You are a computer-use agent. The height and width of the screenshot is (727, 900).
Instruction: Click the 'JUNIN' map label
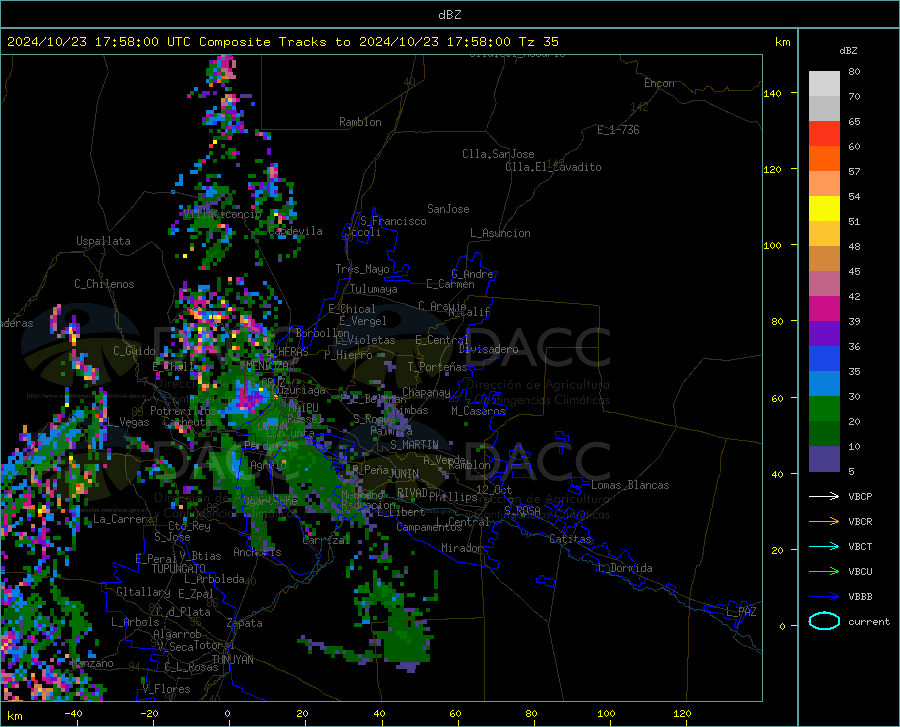tap(404, 474)
